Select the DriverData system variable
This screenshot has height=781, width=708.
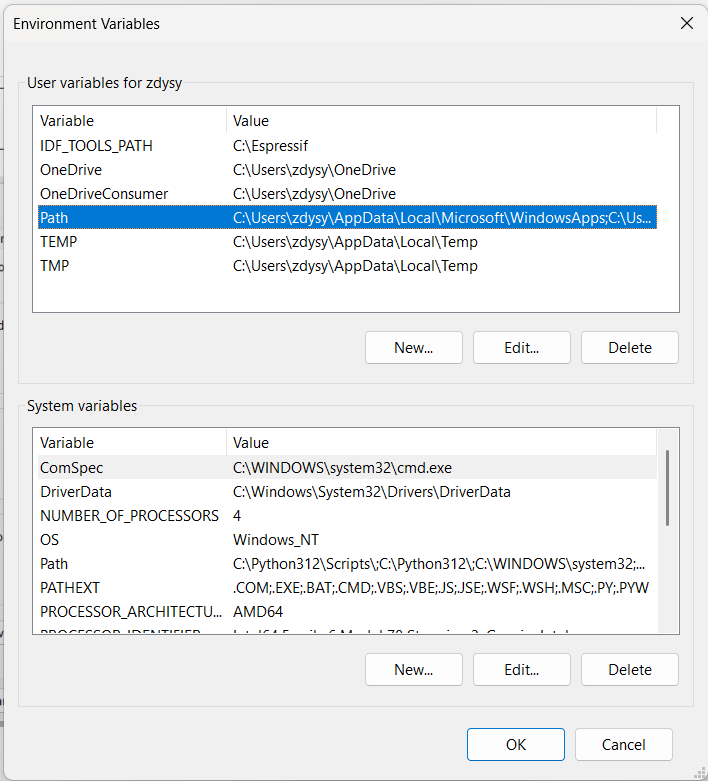click(76, 492)
